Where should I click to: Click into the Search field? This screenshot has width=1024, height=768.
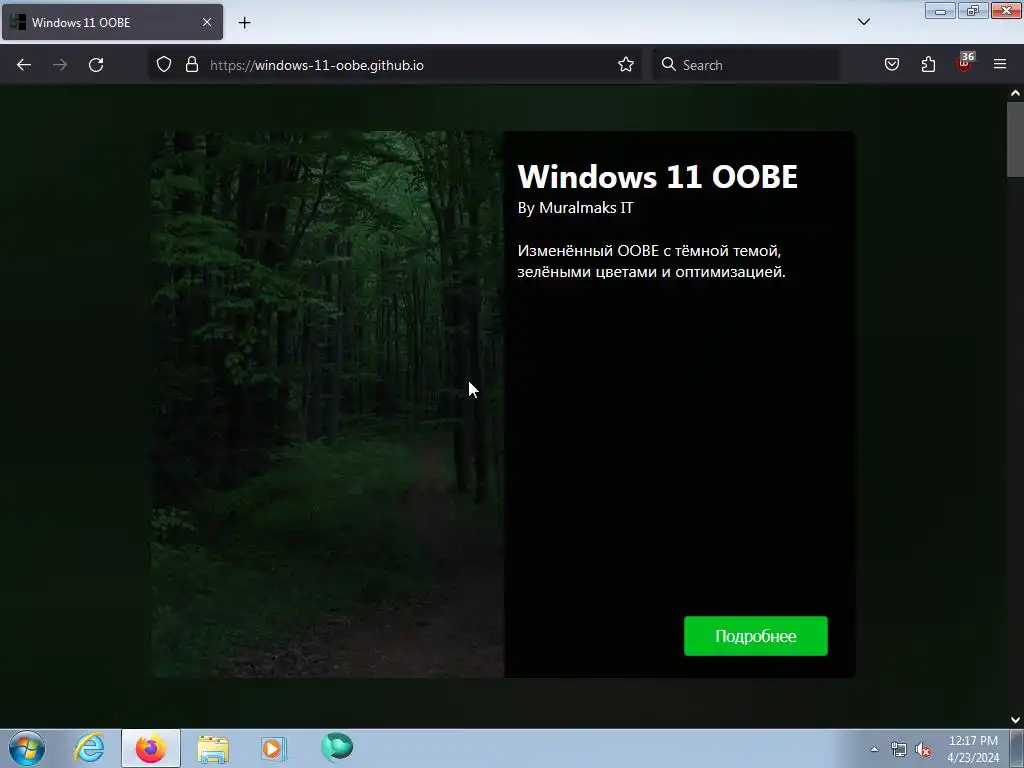coord(746,65)
